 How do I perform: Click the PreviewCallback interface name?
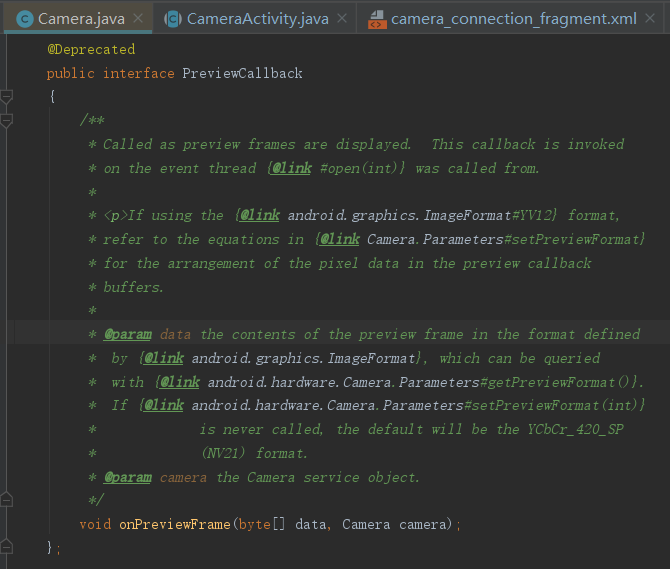coord(242,73)
